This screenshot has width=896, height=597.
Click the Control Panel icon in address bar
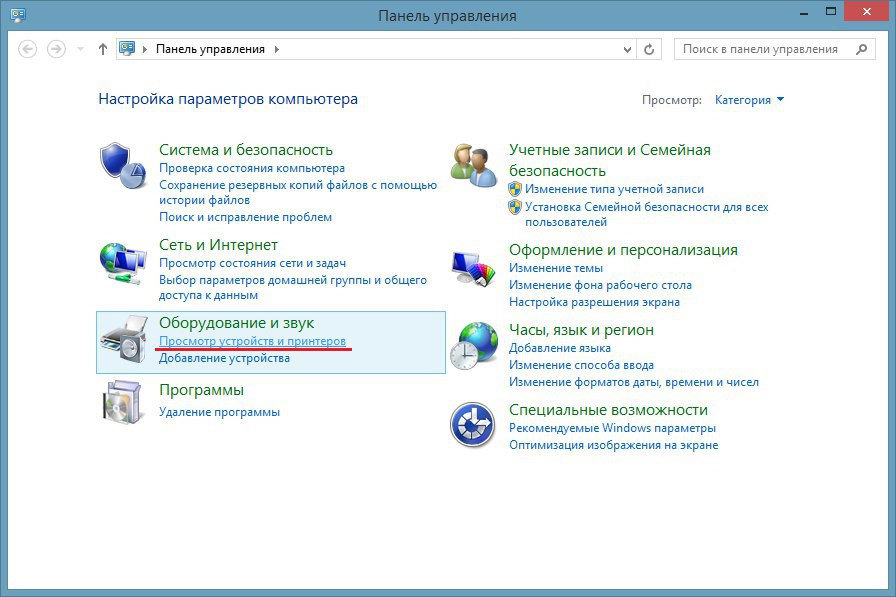click(127, 49)
